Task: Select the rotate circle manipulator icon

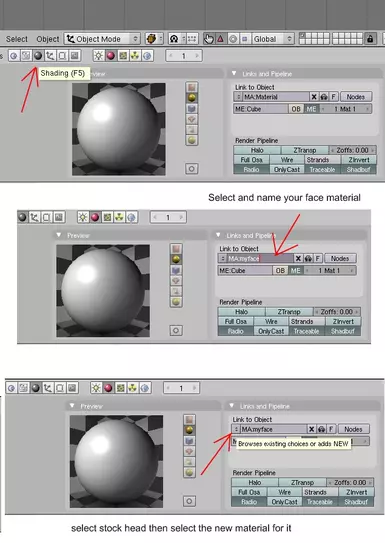Action: [233, 39]
